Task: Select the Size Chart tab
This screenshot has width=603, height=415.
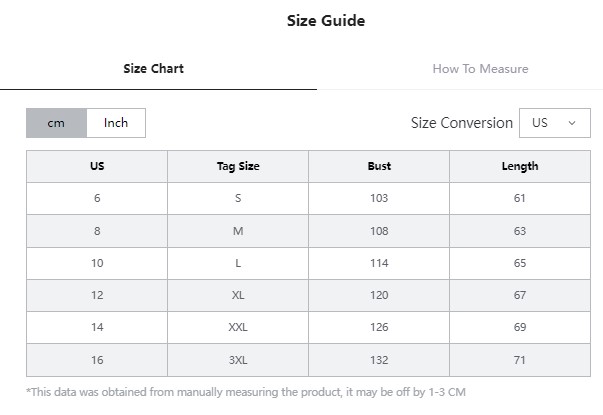Action: (x=153, y=69)
